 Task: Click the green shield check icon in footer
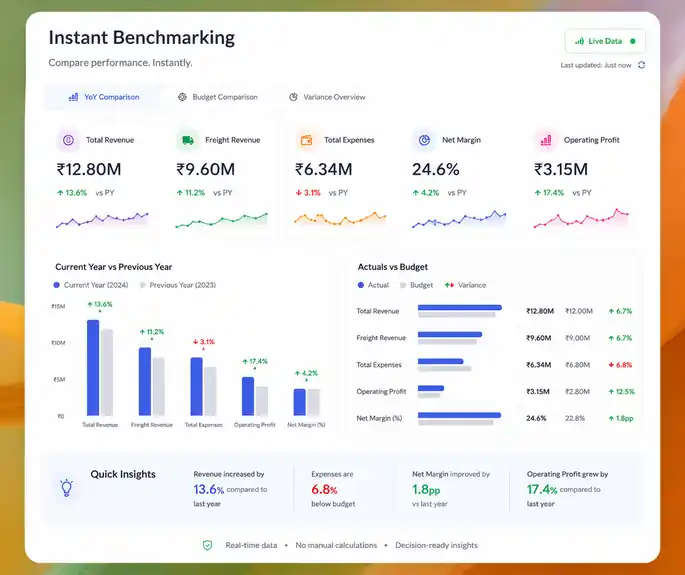[x=208, y=545]
